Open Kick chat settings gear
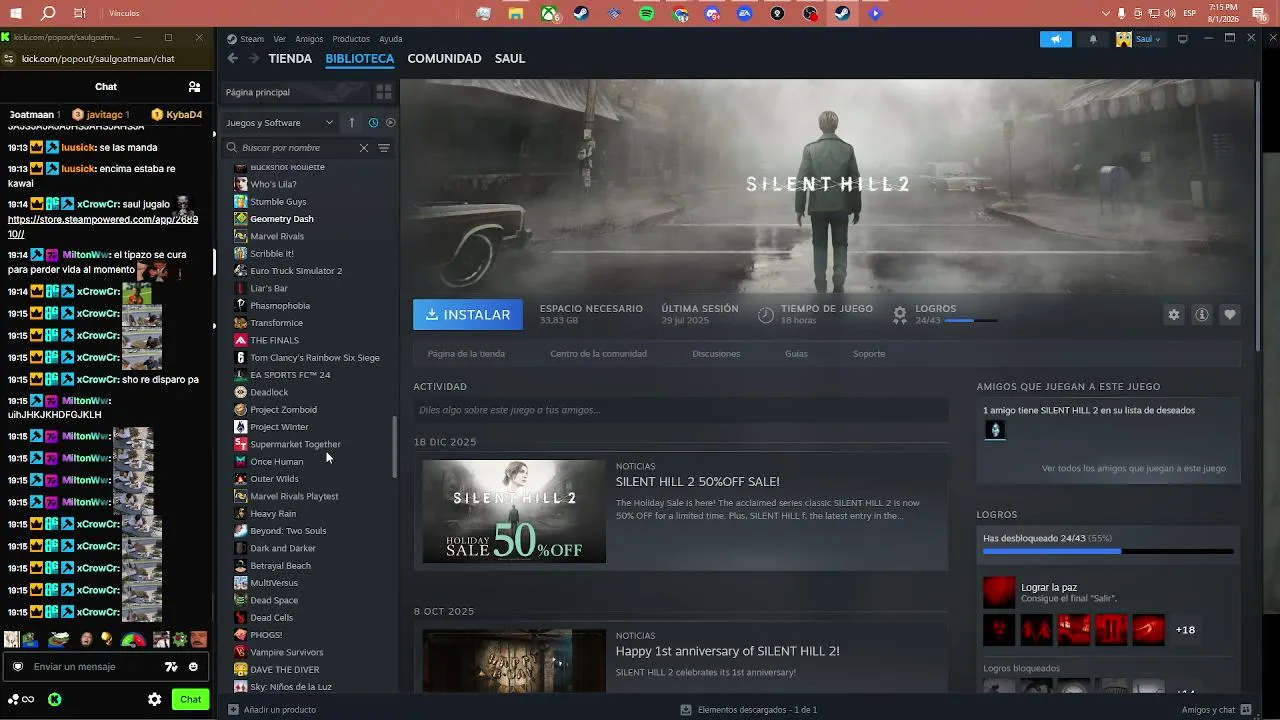 pyautogui.click(x=155, y=700)
